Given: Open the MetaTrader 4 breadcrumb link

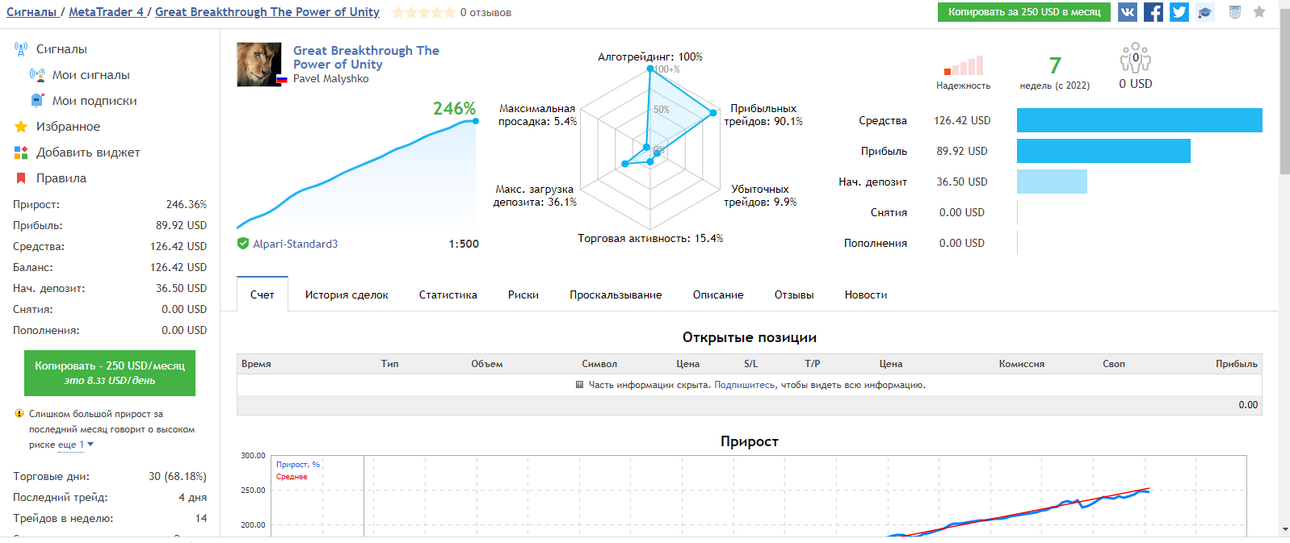Looking at the screenshot, I should (x=106, y=12).
